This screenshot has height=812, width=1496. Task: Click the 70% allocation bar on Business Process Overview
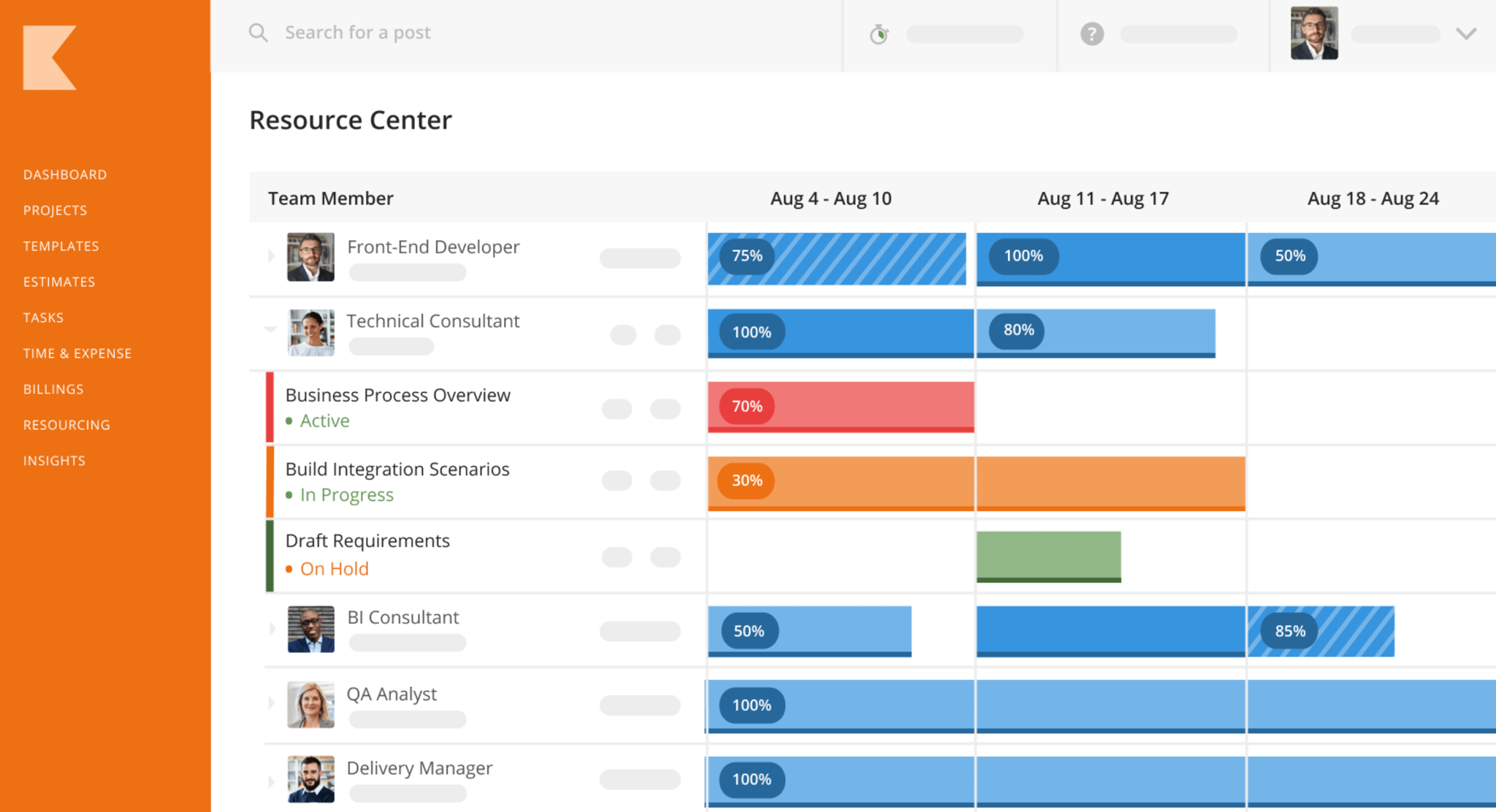[840, 407]
